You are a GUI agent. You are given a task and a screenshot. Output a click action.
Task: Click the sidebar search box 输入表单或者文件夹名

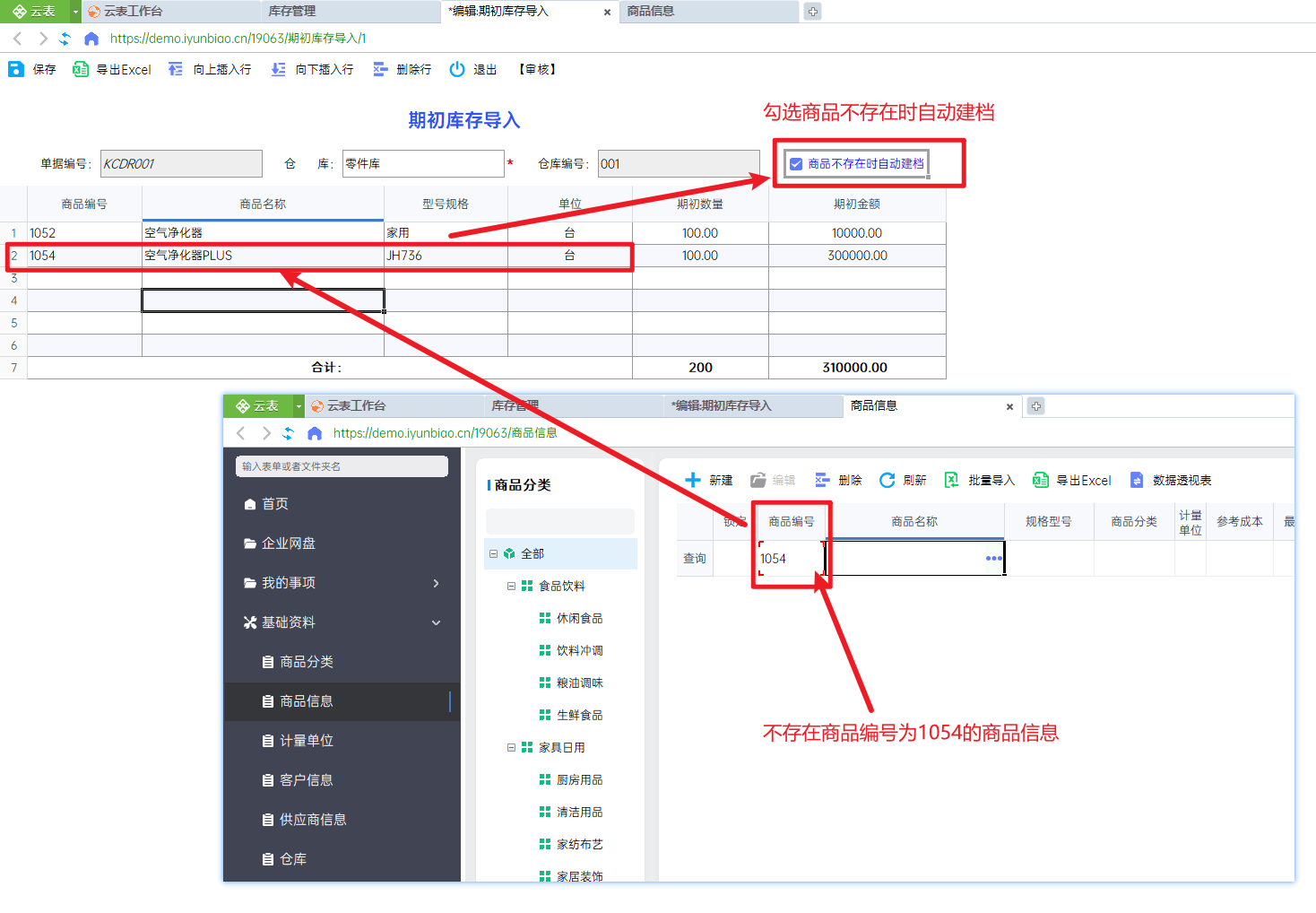(x=342, y=466)
